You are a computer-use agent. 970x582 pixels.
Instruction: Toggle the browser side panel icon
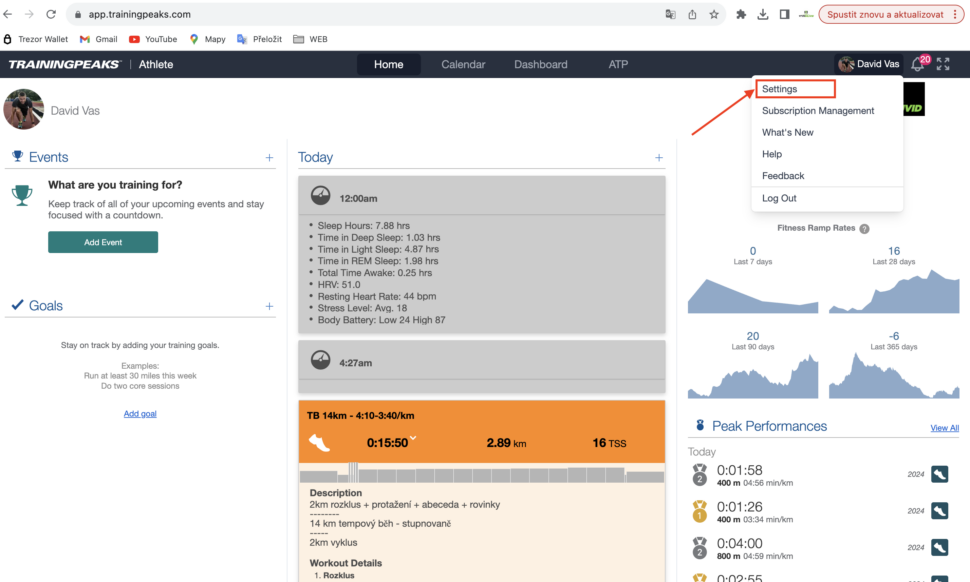(x=784, y=14)
